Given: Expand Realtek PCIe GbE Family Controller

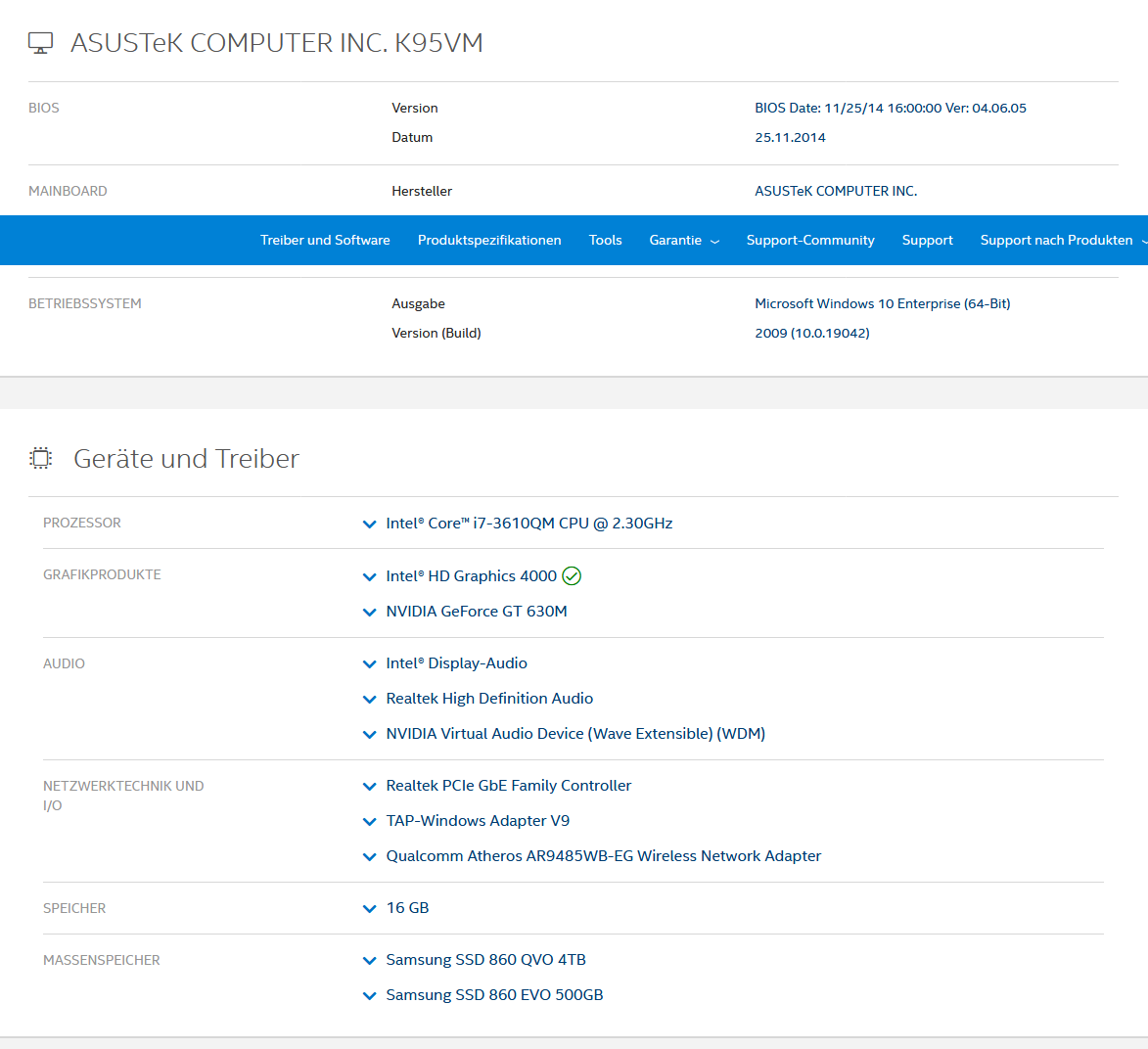Looking at the screenshot, I should pyautogui.click(x=370, y=786).
